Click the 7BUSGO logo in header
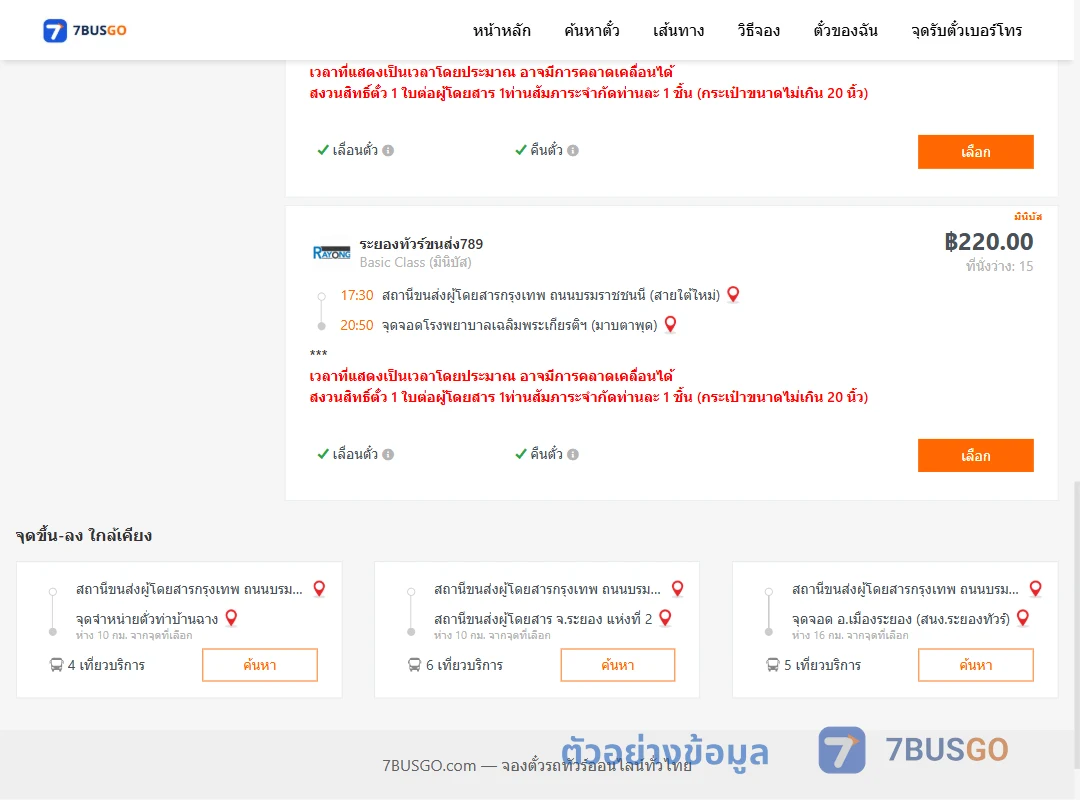The height and width of the screenshot is (800, 1080). point(85,30)
